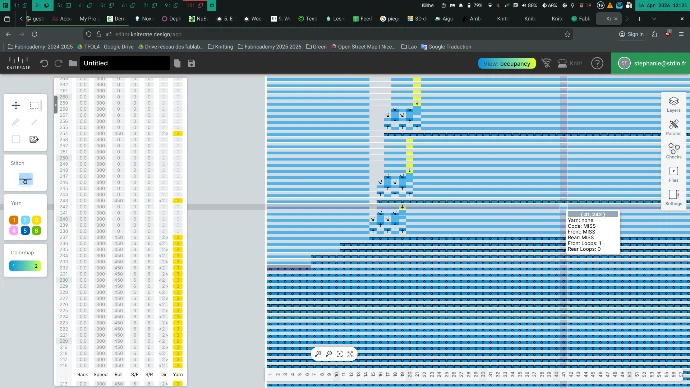Click the zoom in magnifier icon
This screenshot has width=690, height=388.
tap(318, 354)
